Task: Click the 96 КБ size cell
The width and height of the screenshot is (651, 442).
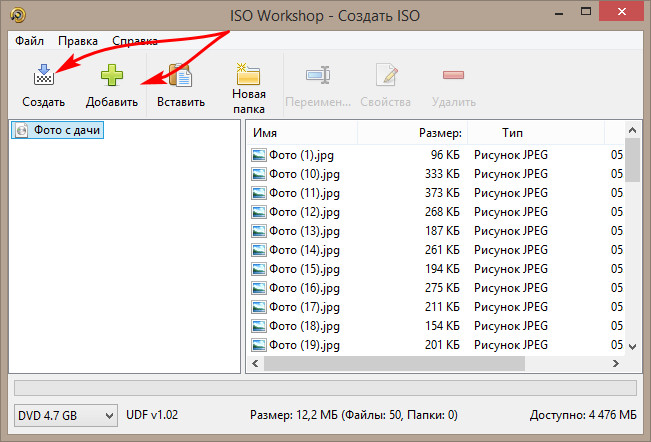Action: coord(445,155)
